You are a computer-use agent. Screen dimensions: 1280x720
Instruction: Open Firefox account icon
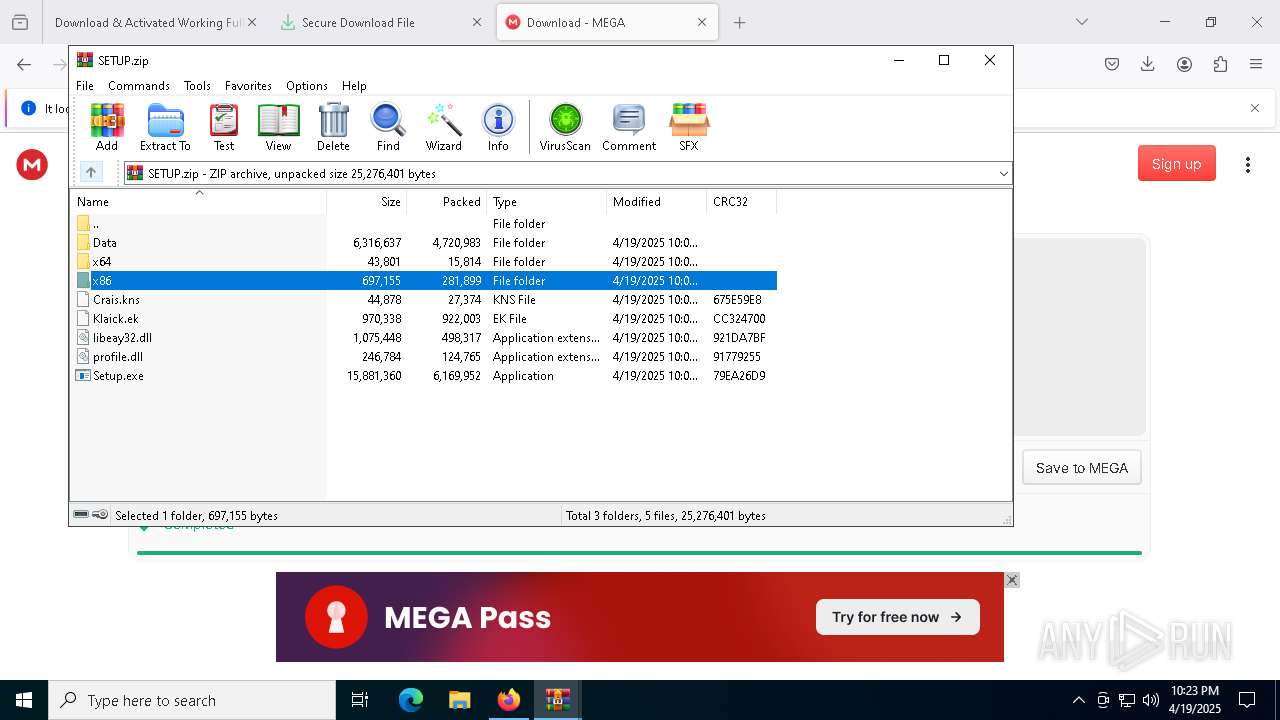[x=1184, y=64]
